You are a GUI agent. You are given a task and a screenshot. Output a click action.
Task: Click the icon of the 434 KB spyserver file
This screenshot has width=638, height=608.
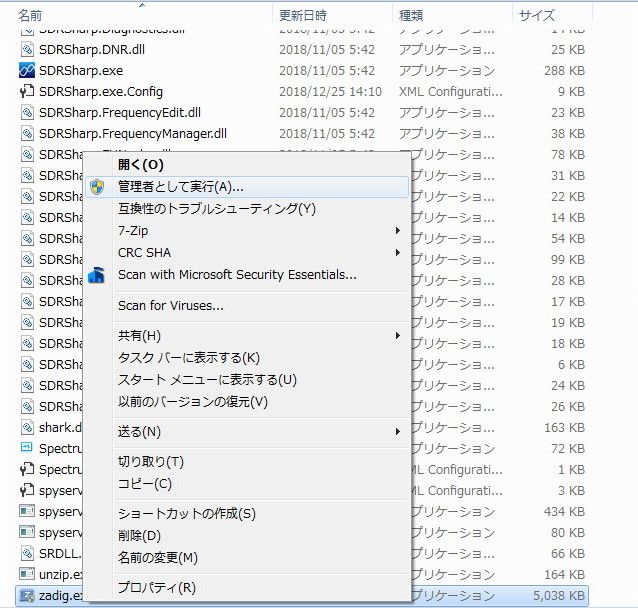click(27, 511)
